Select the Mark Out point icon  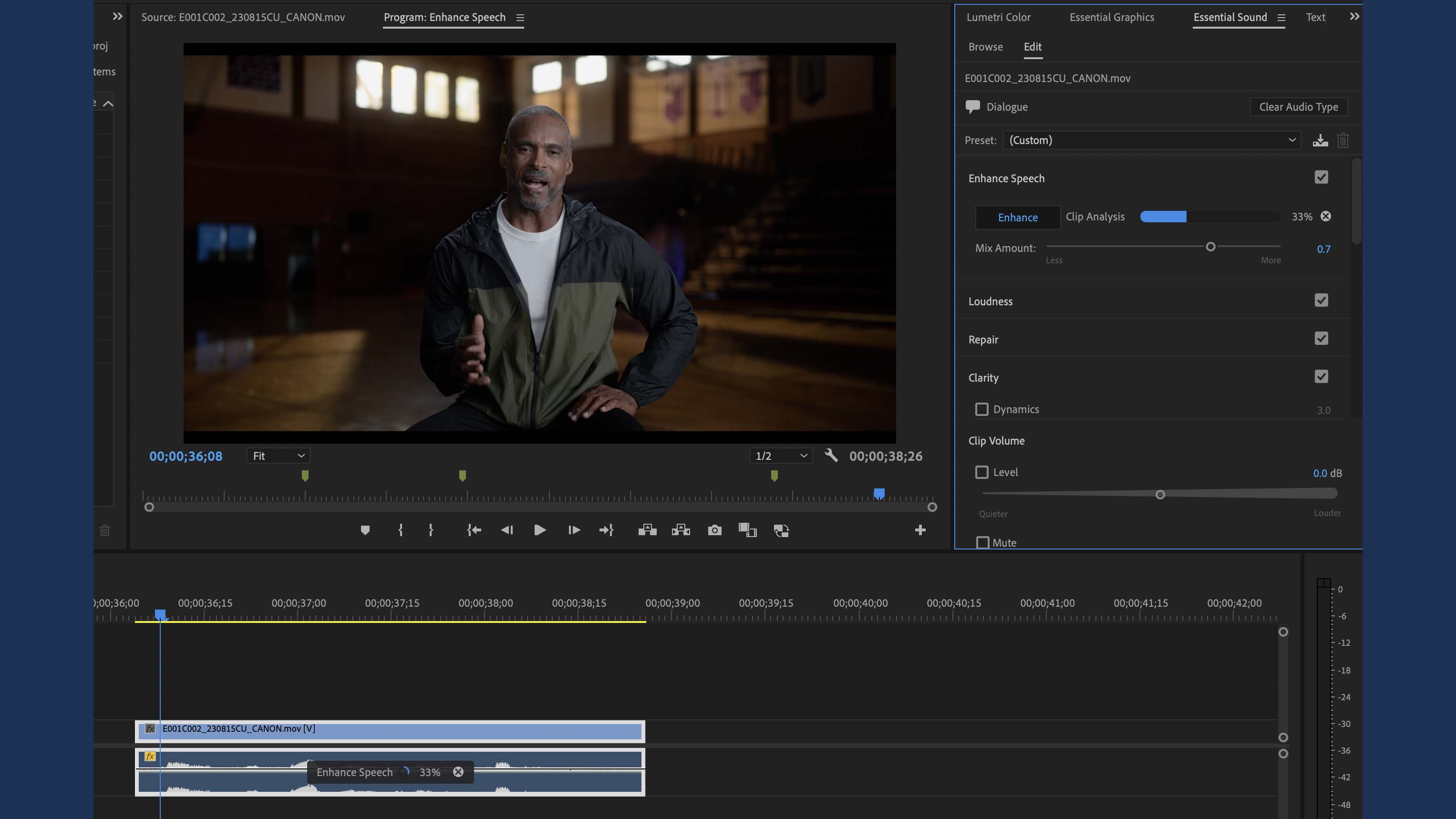click(430, 530)
